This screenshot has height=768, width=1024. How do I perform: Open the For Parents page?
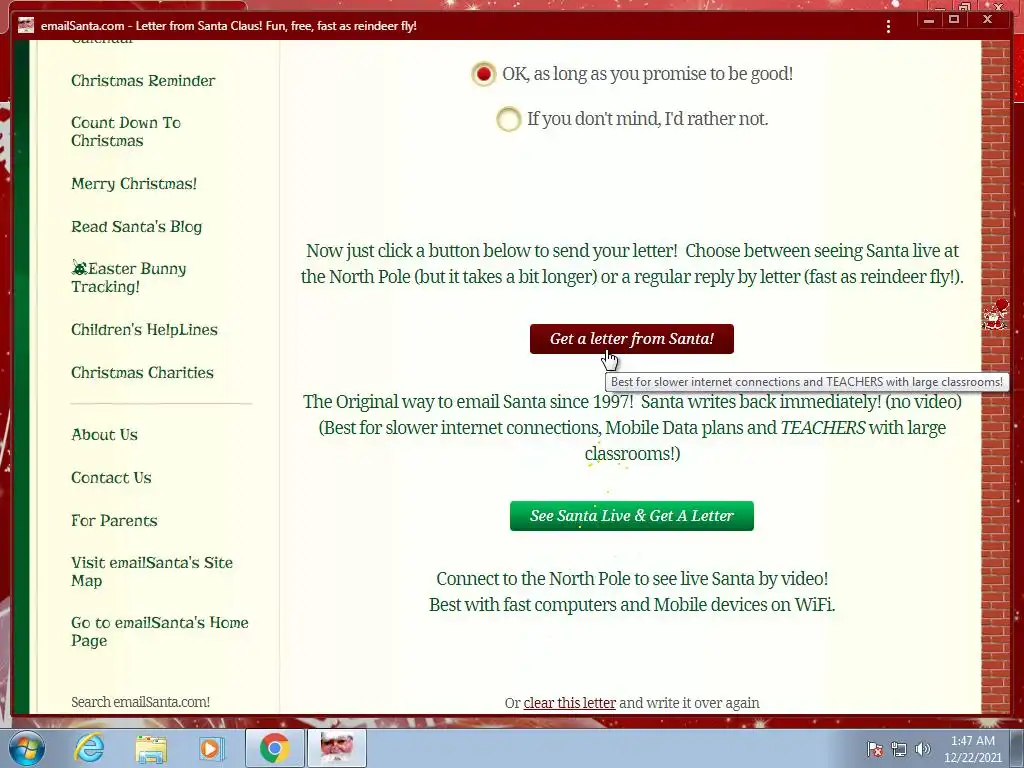tap(114, 521)
